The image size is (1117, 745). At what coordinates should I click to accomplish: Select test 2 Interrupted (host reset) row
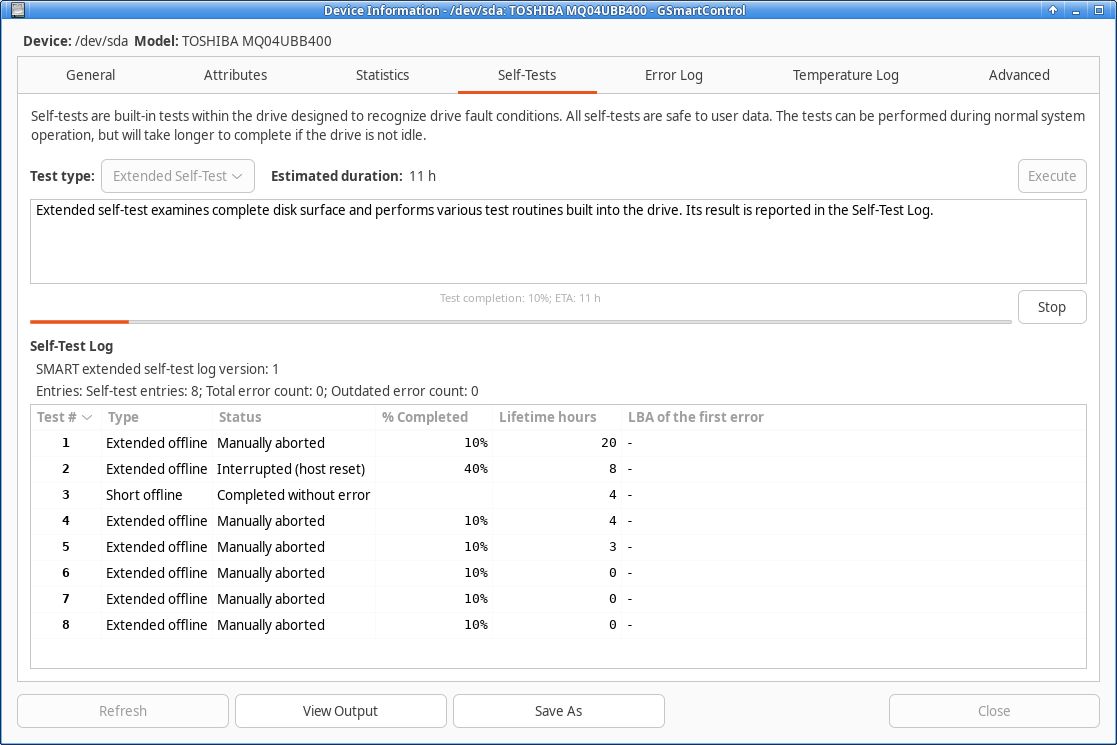pos(558,469)
